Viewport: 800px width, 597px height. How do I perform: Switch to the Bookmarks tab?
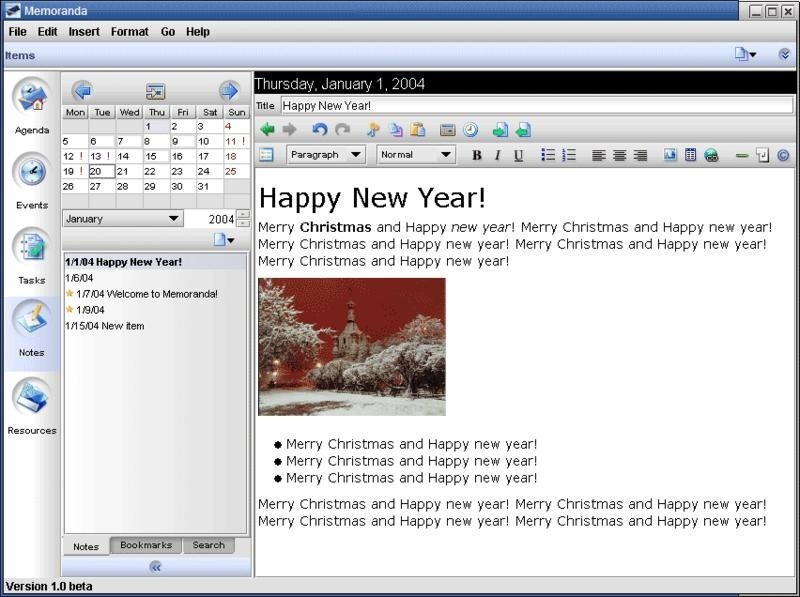(x=146, y=545)
